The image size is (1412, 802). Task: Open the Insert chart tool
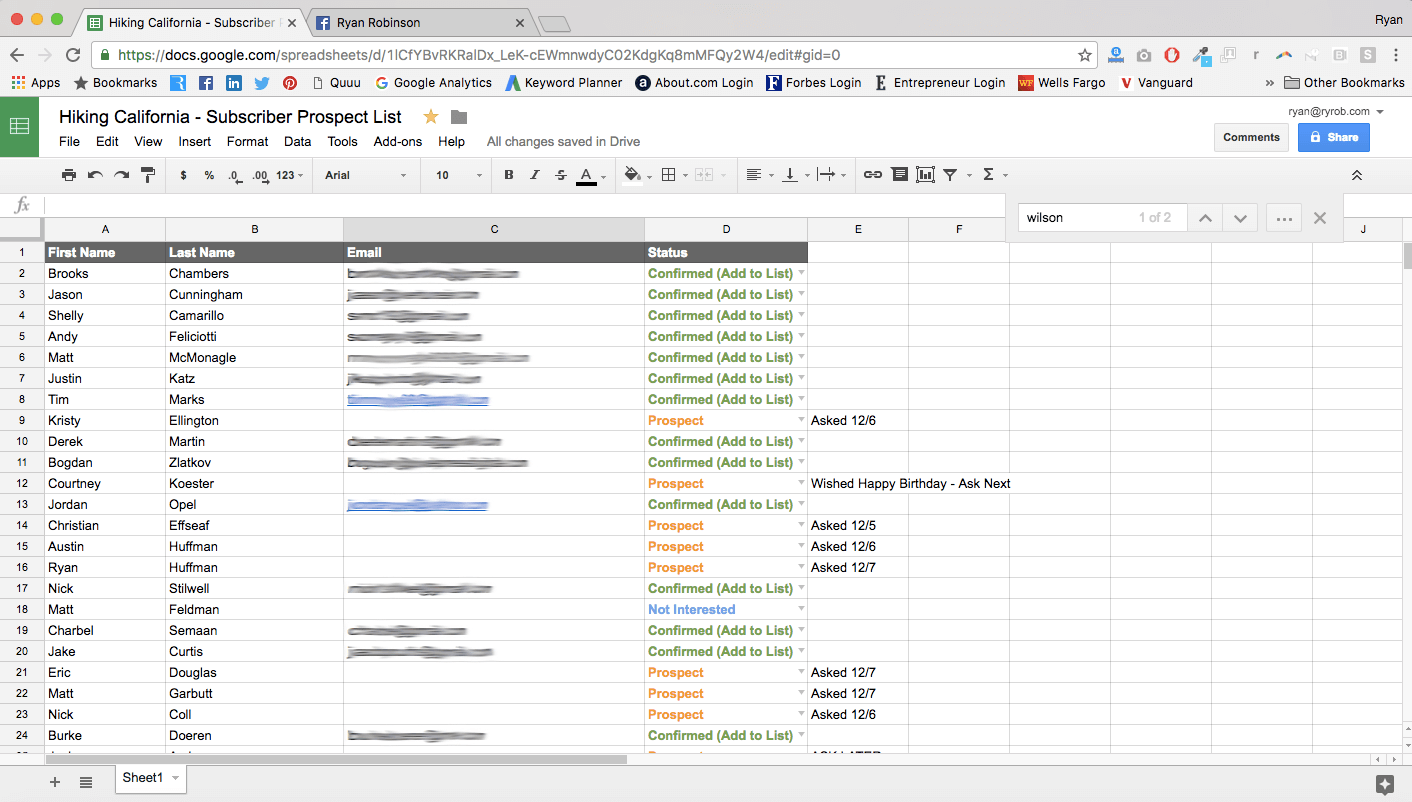coord(924,174)
